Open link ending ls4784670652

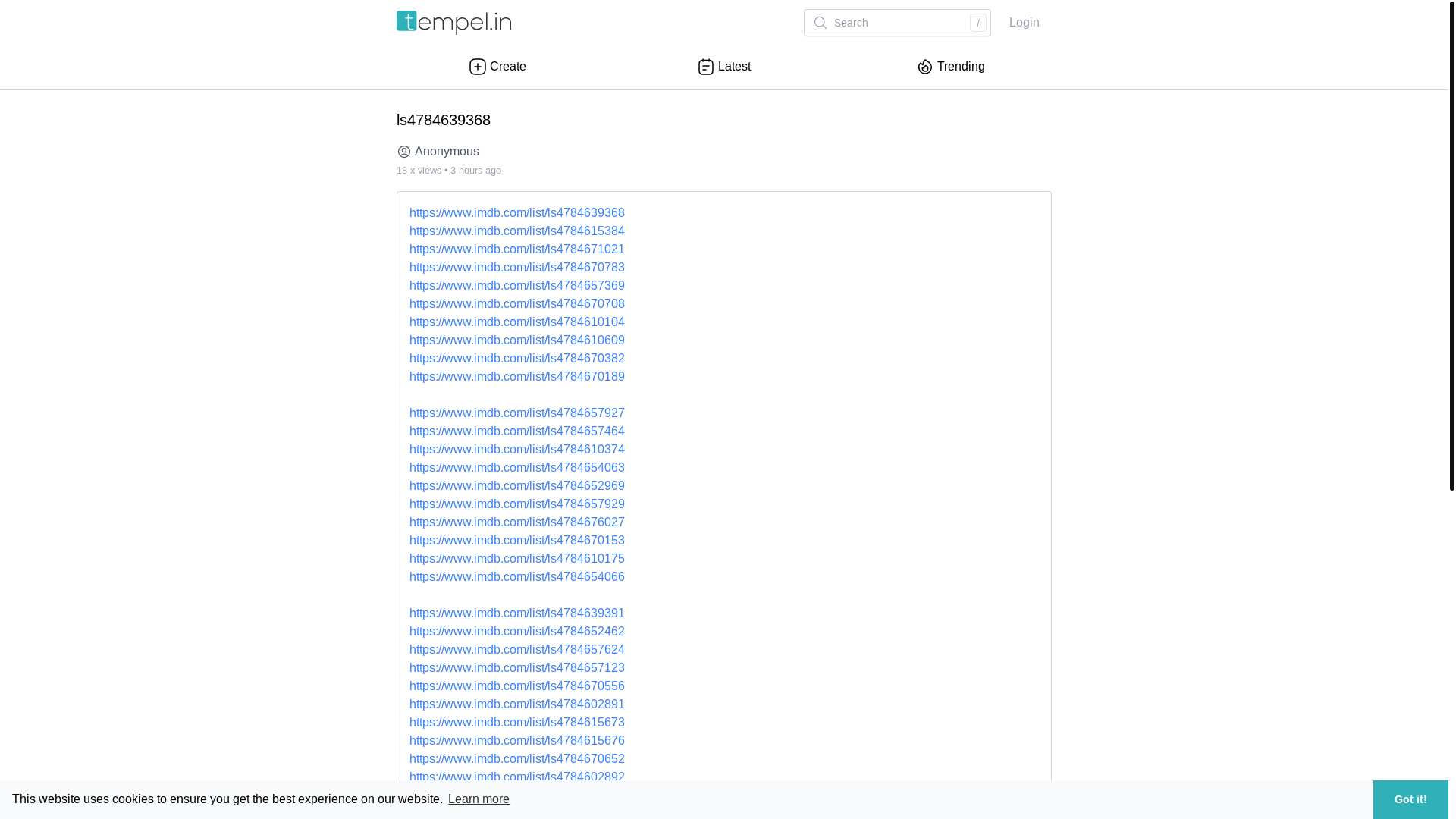pyautogui.click(x=517, y=759)
